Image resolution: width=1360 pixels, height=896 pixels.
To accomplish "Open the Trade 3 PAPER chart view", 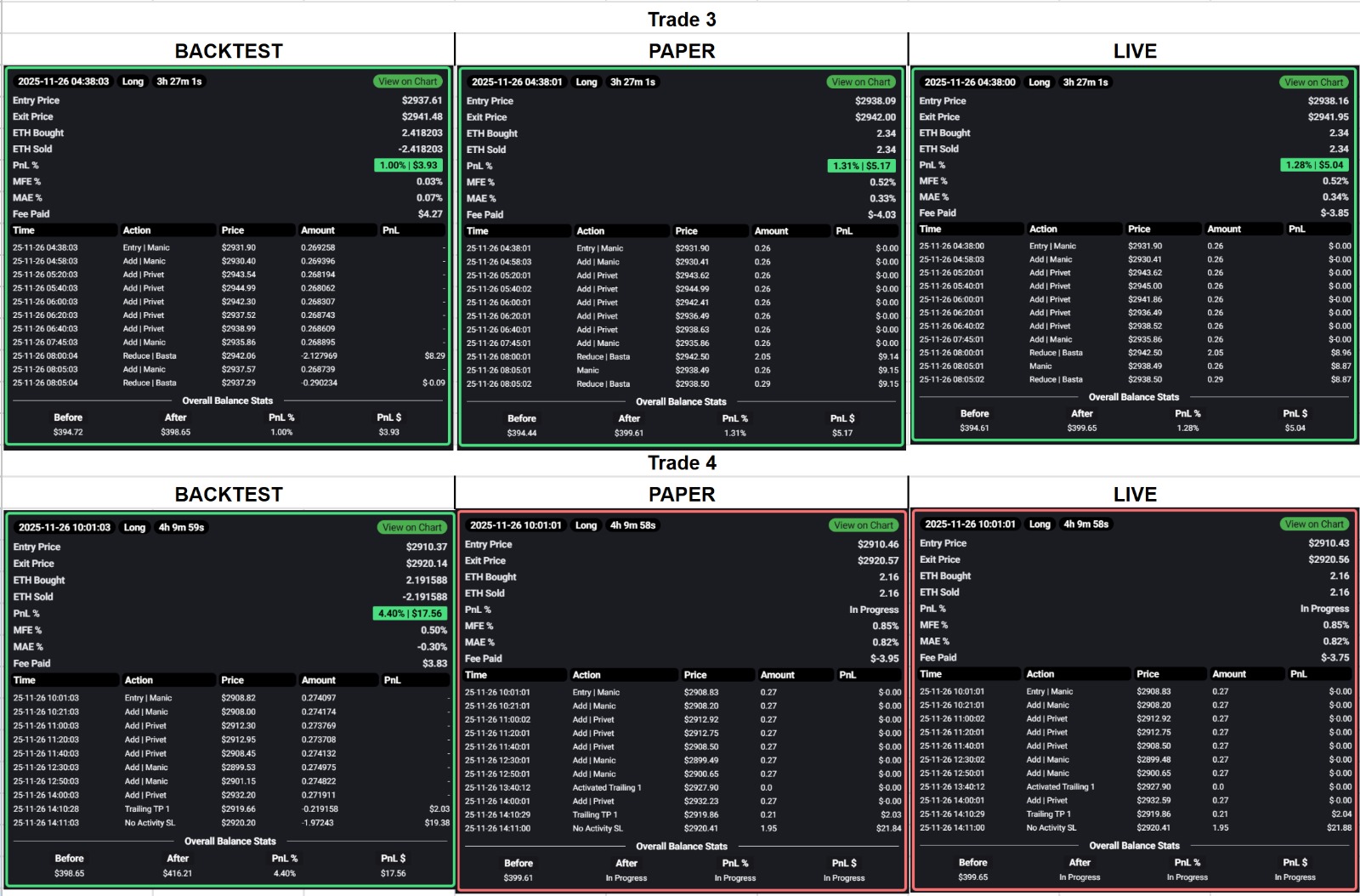I will (860, 82).
